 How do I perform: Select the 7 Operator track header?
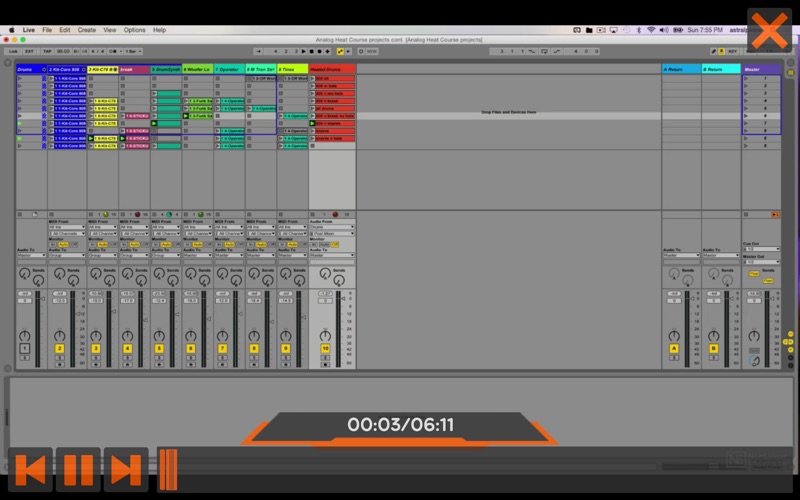[x=229, y=69]
